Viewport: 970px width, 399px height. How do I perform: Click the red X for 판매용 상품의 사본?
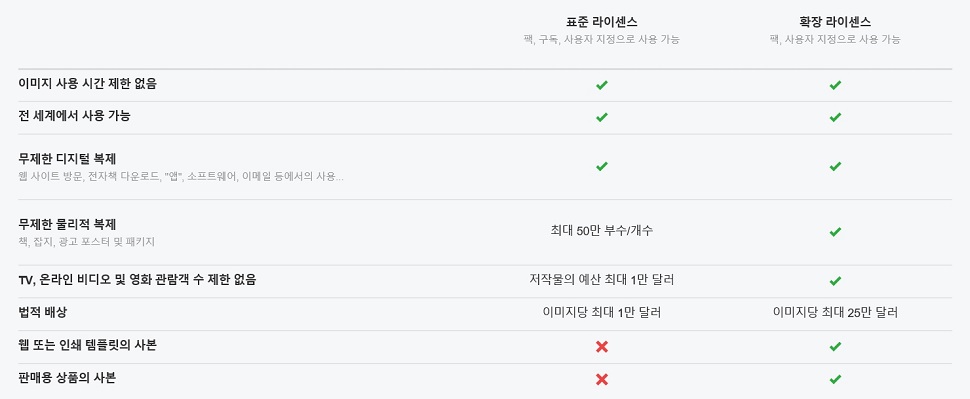point(601,379)
